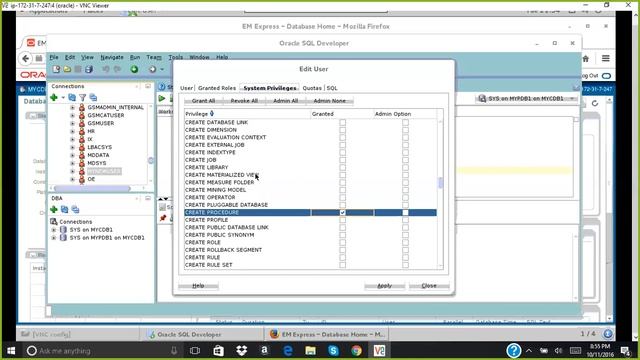640x360 pixels.
Task: Open Microsoft Edge from the Windows taskbar
Action: coord(288,351)
